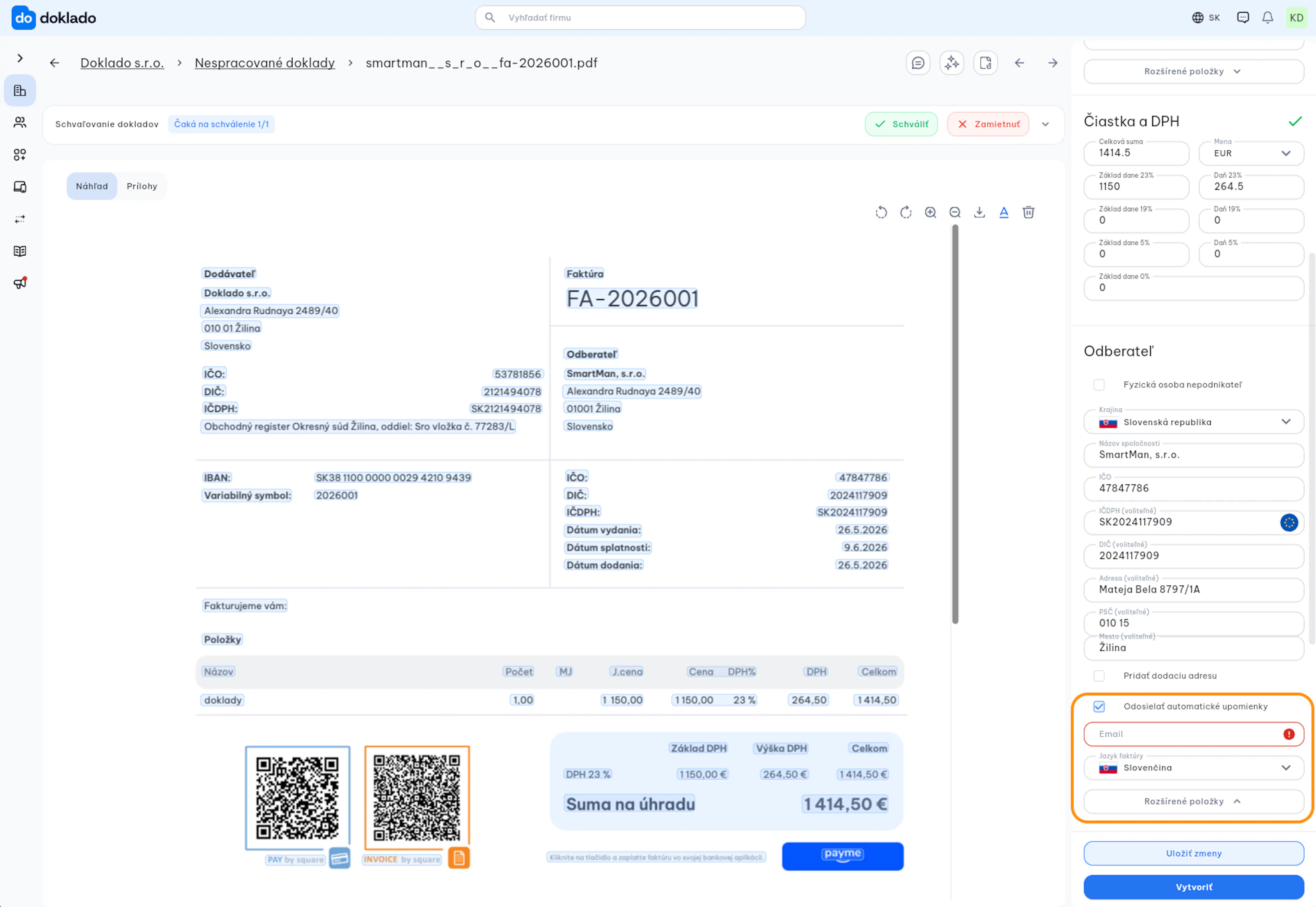Open the devices sidebar icon
1316x907 pixels.
pos(20,187)
